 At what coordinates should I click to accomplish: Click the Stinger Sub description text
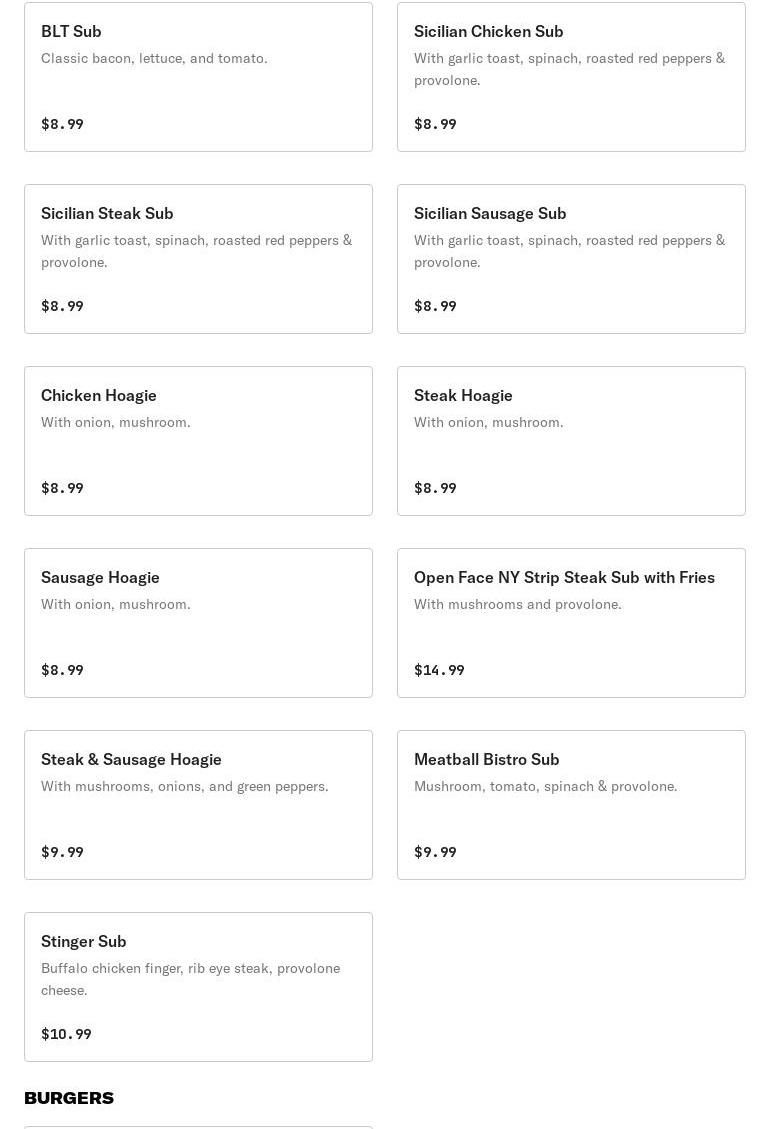(191, 979)
